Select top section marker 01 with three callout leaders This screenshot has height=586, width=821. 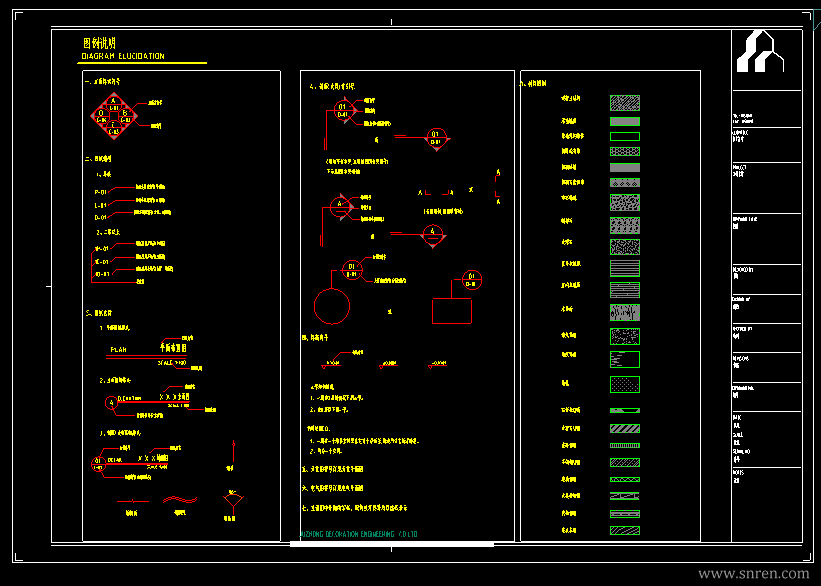point(343,110)
